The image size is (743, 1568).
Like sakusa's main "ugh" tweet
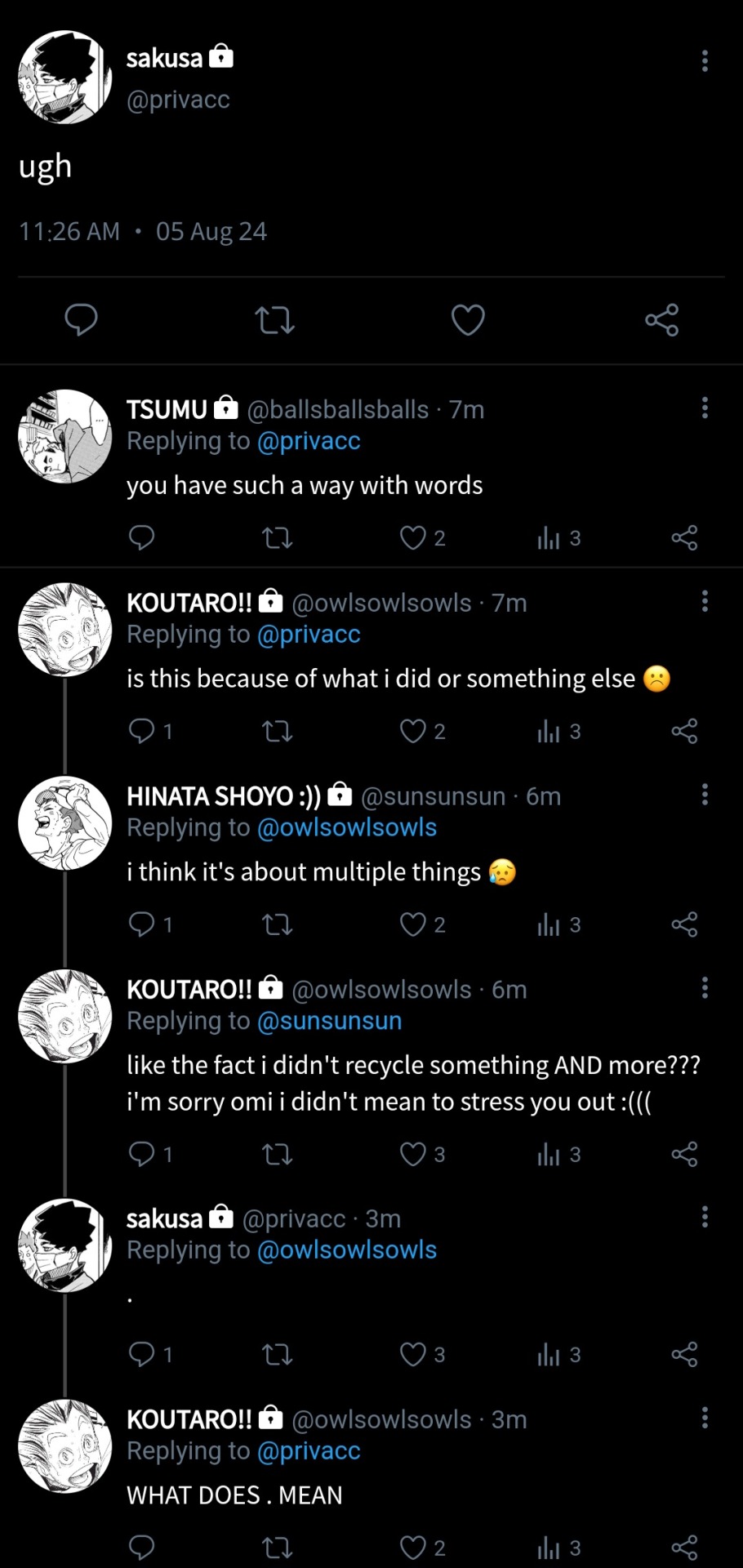point(468,319)
